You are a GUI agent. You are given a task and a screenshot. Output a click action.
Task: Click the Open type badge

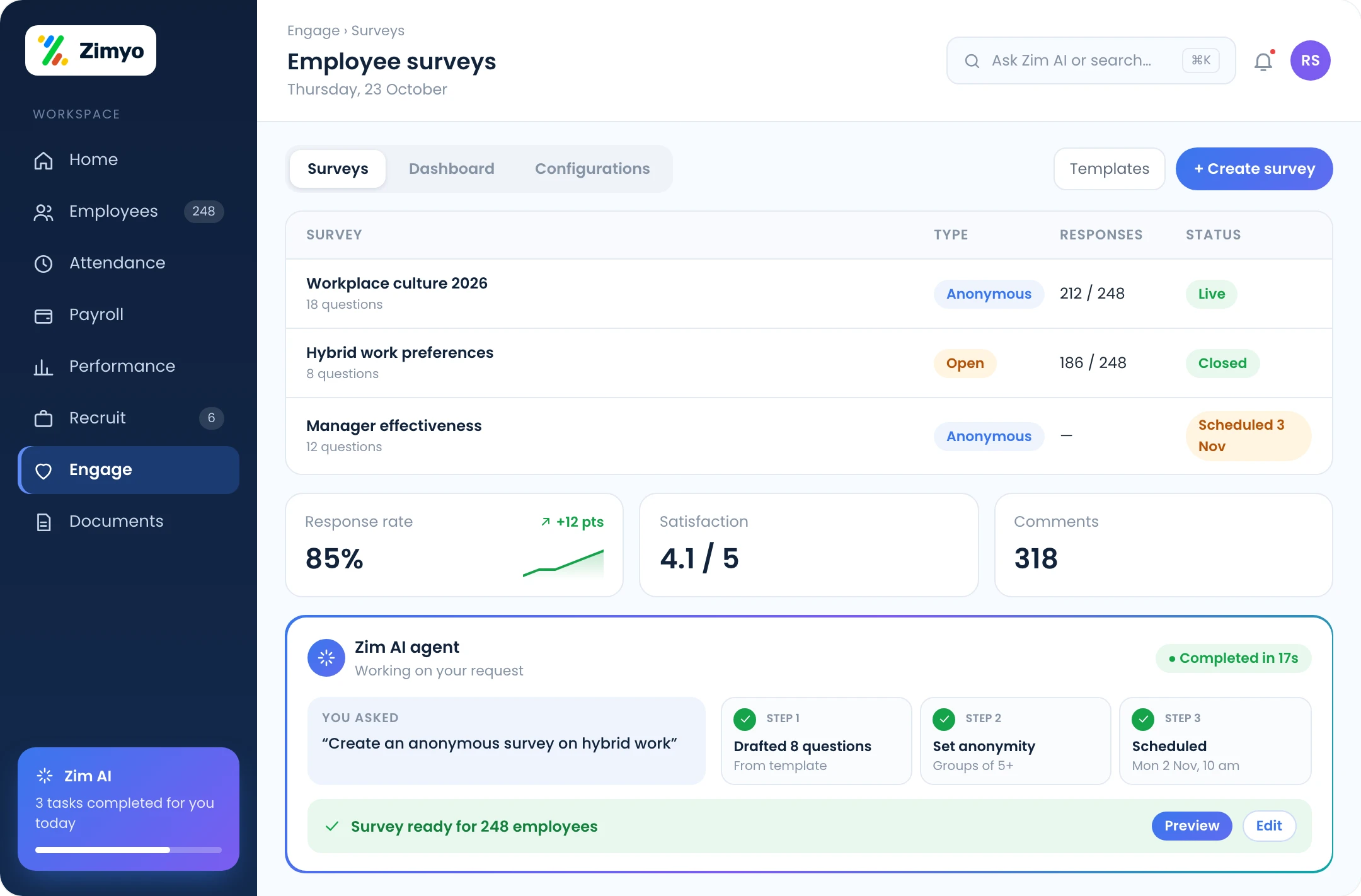[x=965, y=364]
